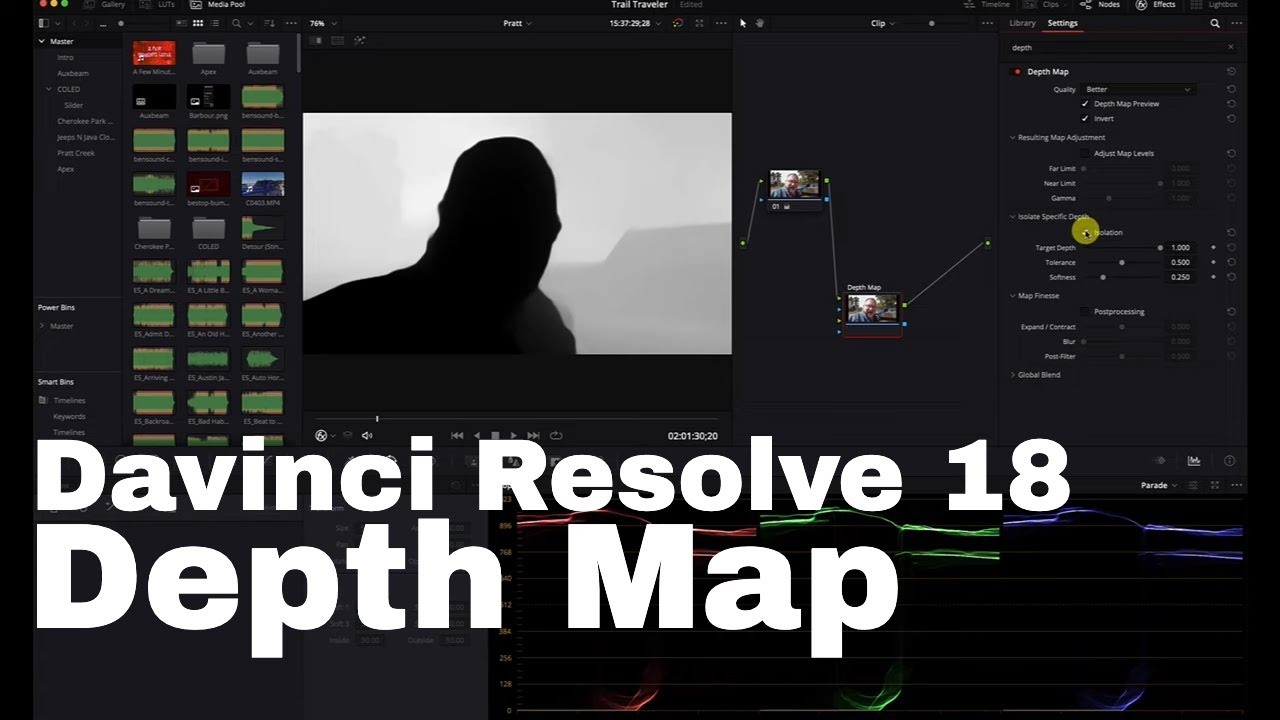Clear the depth search field
Screen dimensions: 1280x720
(x=1230, y=47)
